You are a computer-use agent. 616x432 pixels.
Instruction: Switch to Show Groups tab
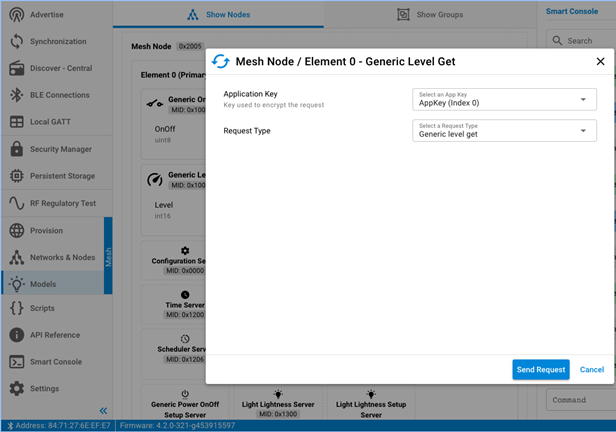(430, 15)
